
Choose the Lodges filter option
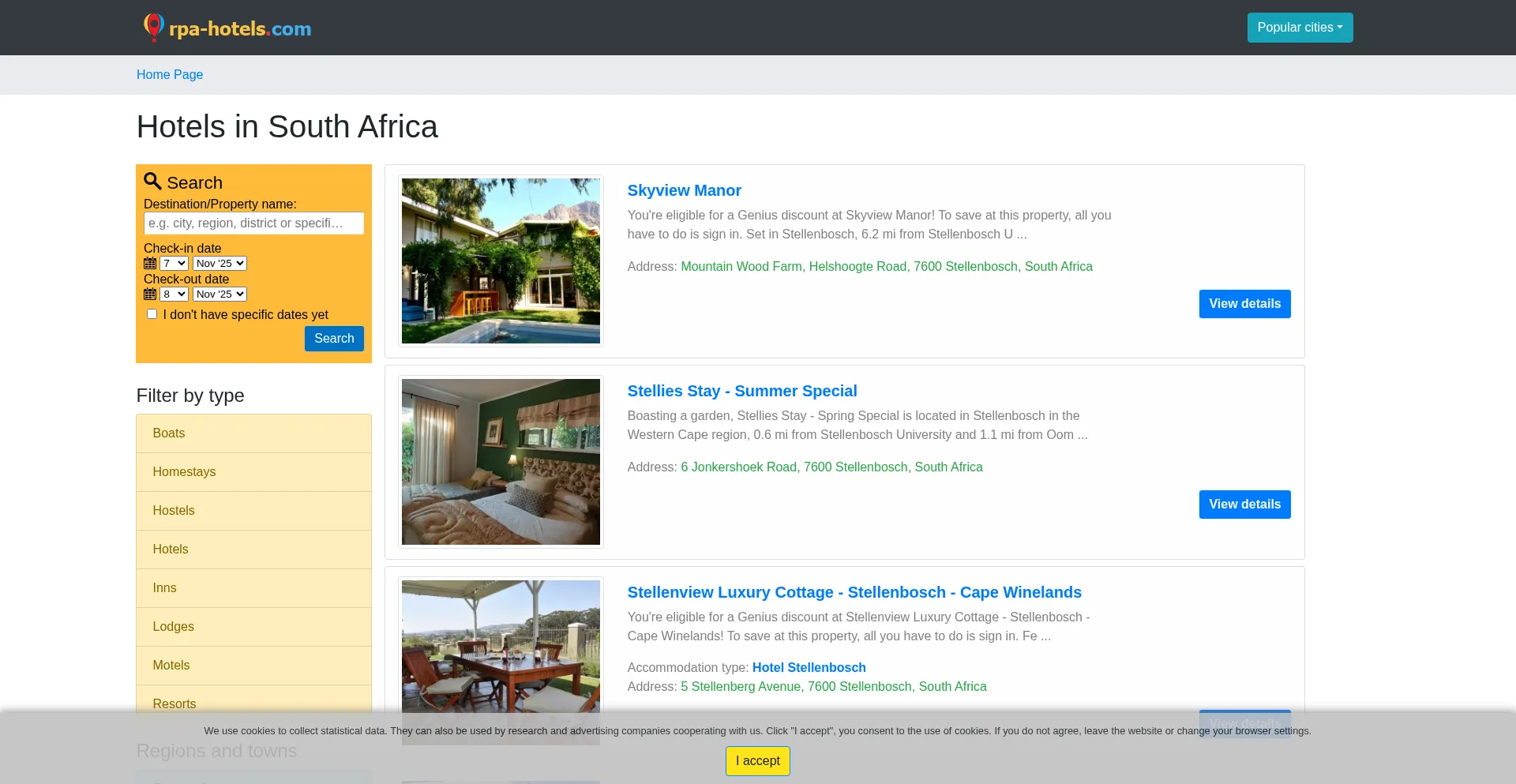(x=173, y=627)
